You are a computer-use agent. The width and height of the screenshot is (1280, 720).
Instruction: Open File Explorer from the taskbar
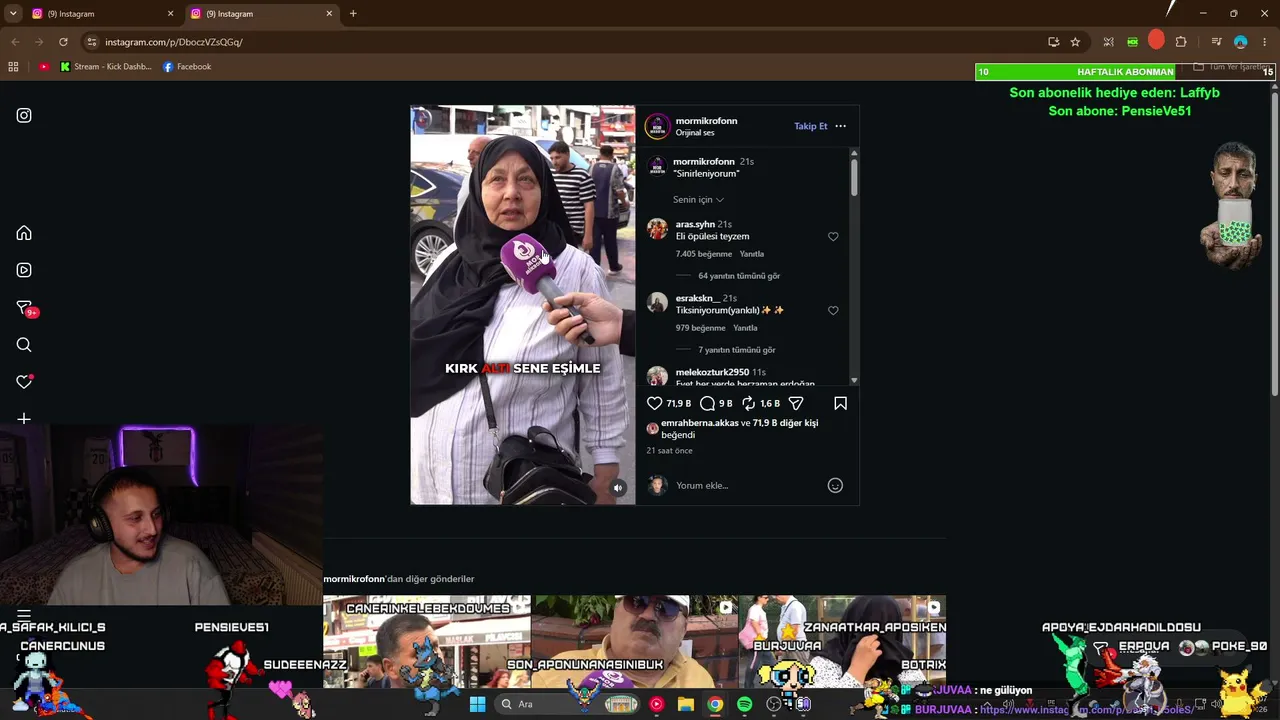coord(686,704)
